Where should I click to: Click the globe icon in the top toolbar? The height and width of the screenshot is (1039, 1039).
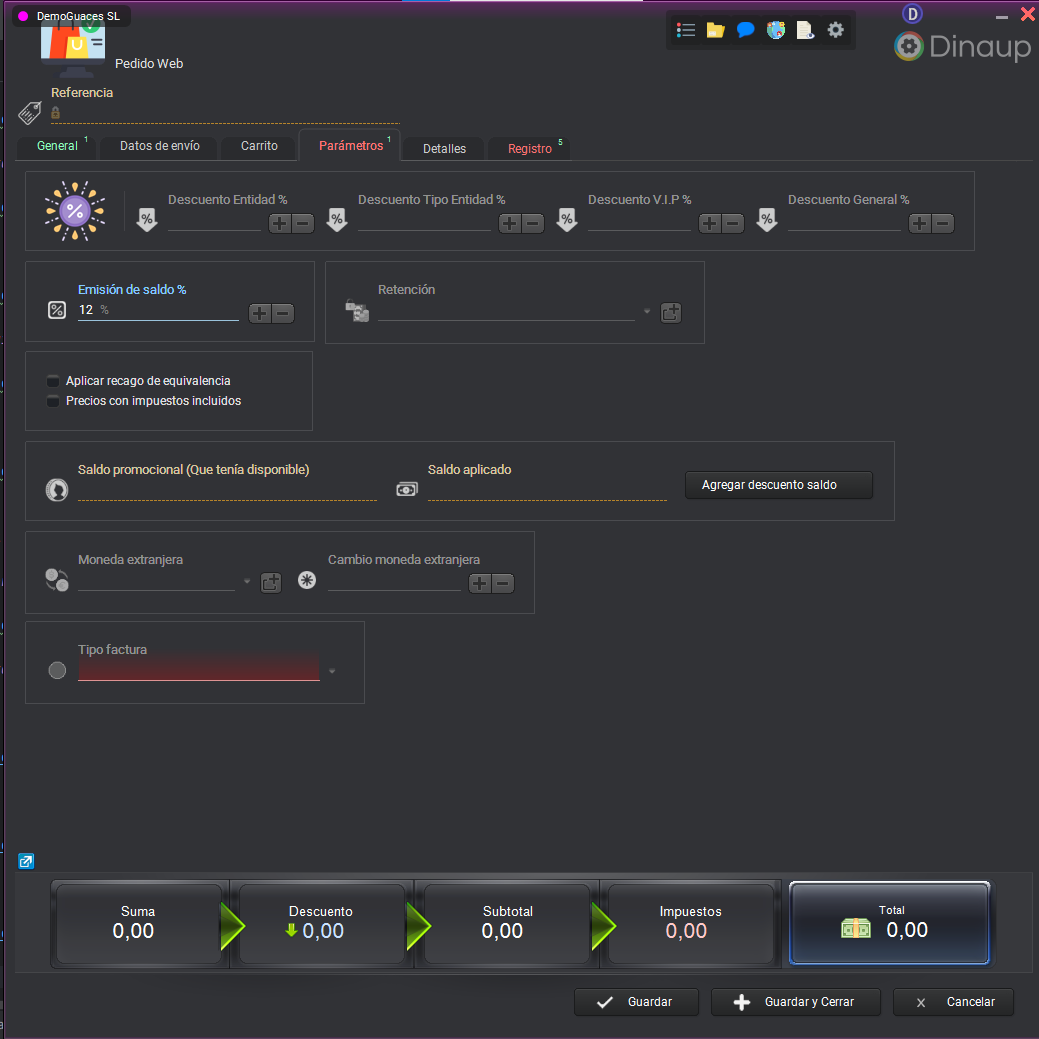776,29
